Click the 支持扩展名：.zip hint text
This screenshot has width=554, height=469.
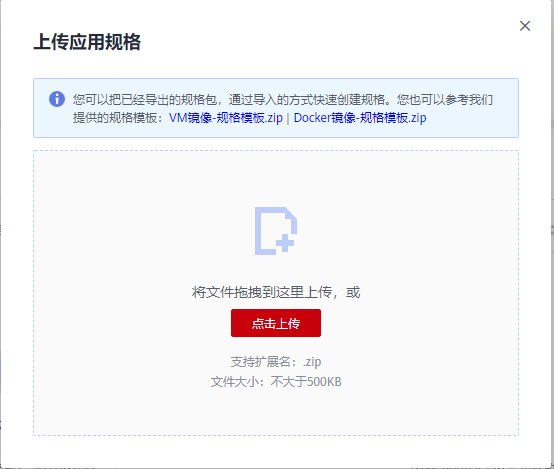(x=276, y=362)
